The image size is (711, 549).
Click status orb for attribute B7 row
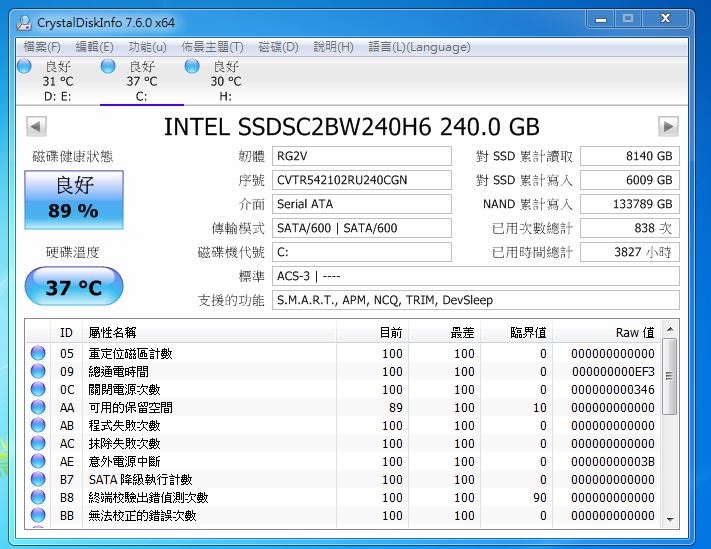38,479
